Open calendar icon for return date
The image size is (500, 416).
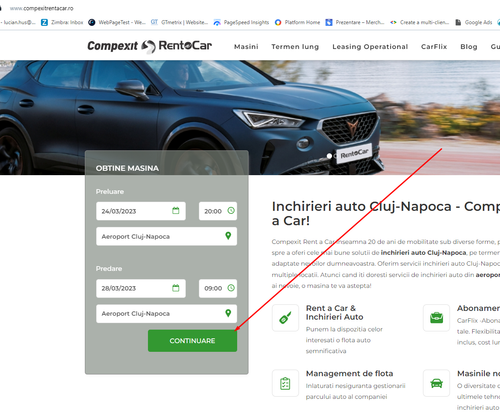[176, 288]
